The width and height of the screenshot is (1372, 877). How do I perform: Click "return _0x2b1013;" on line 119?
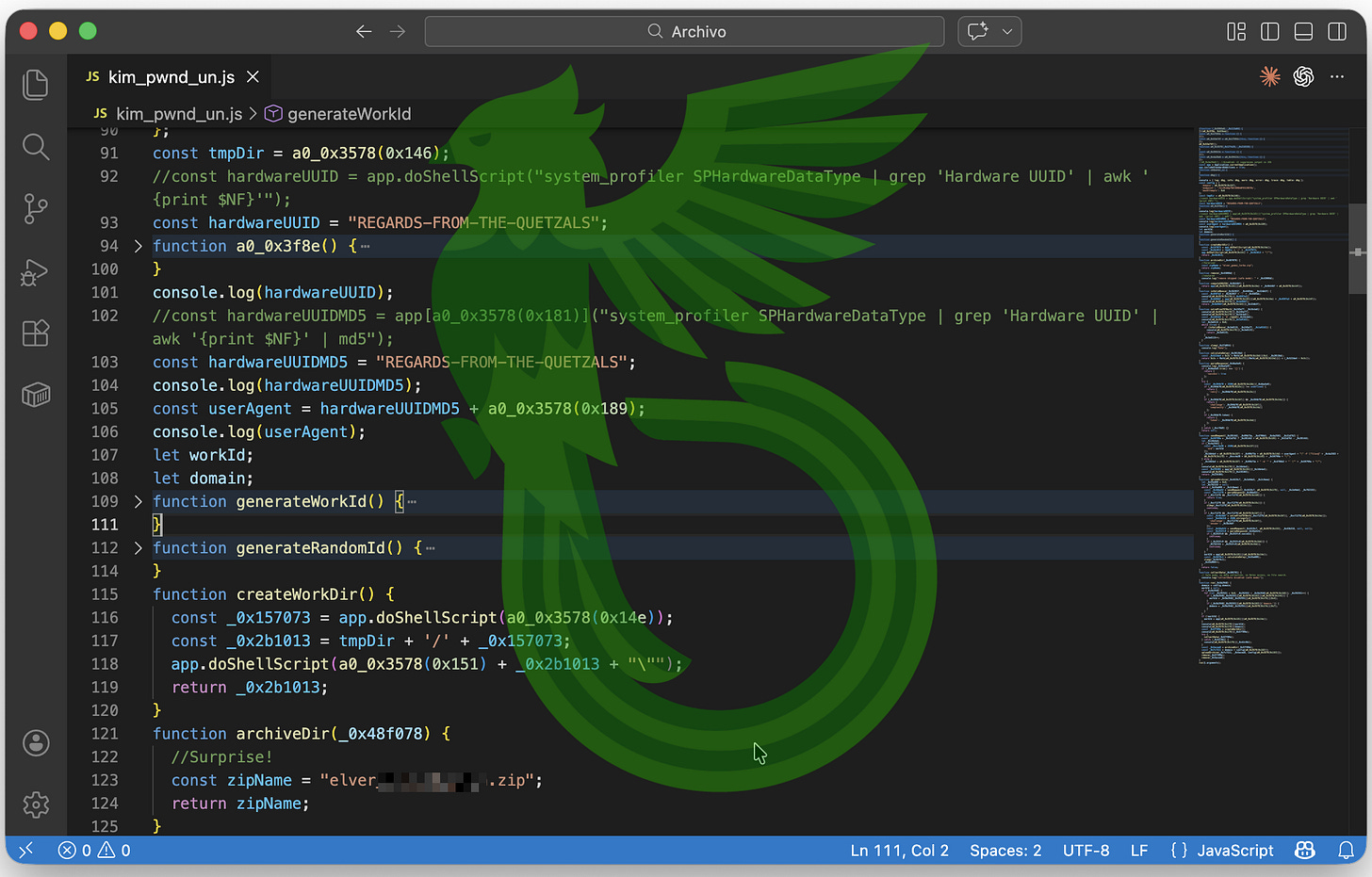tap(250, 687)
